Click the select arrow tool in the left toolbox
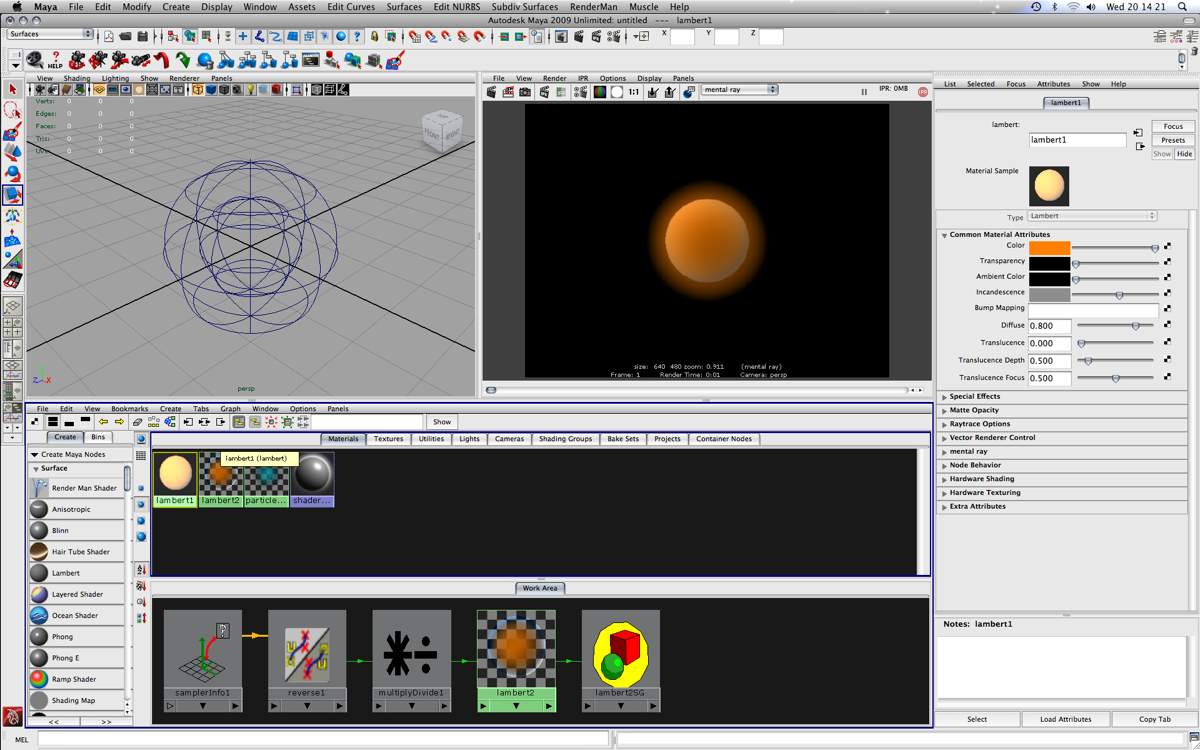 pos(12,90)
